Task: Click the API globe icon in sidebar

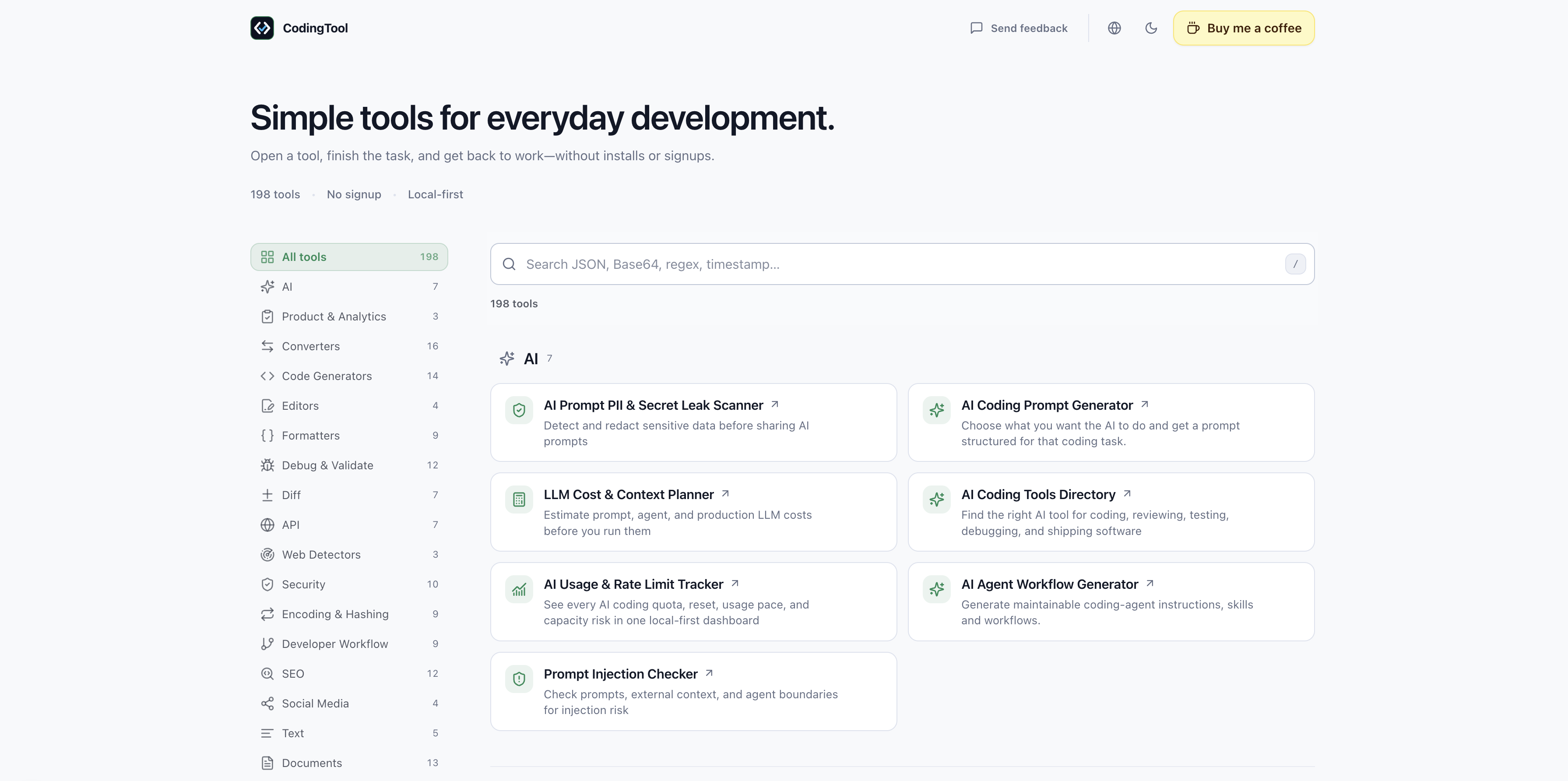Action: pyautogui.click(x=267, y=525)
